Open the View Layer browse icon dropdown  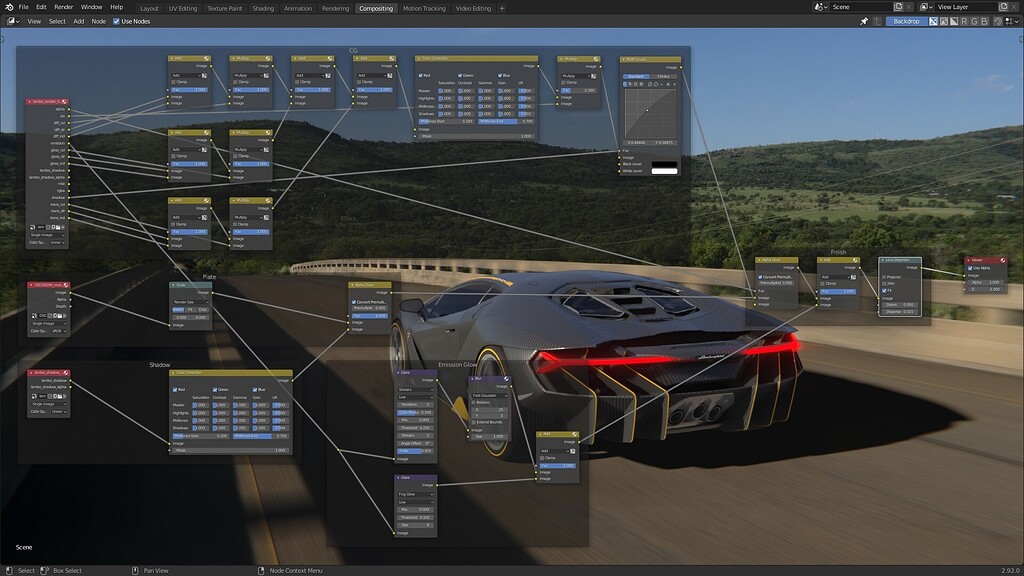click(x=926, y=7)
